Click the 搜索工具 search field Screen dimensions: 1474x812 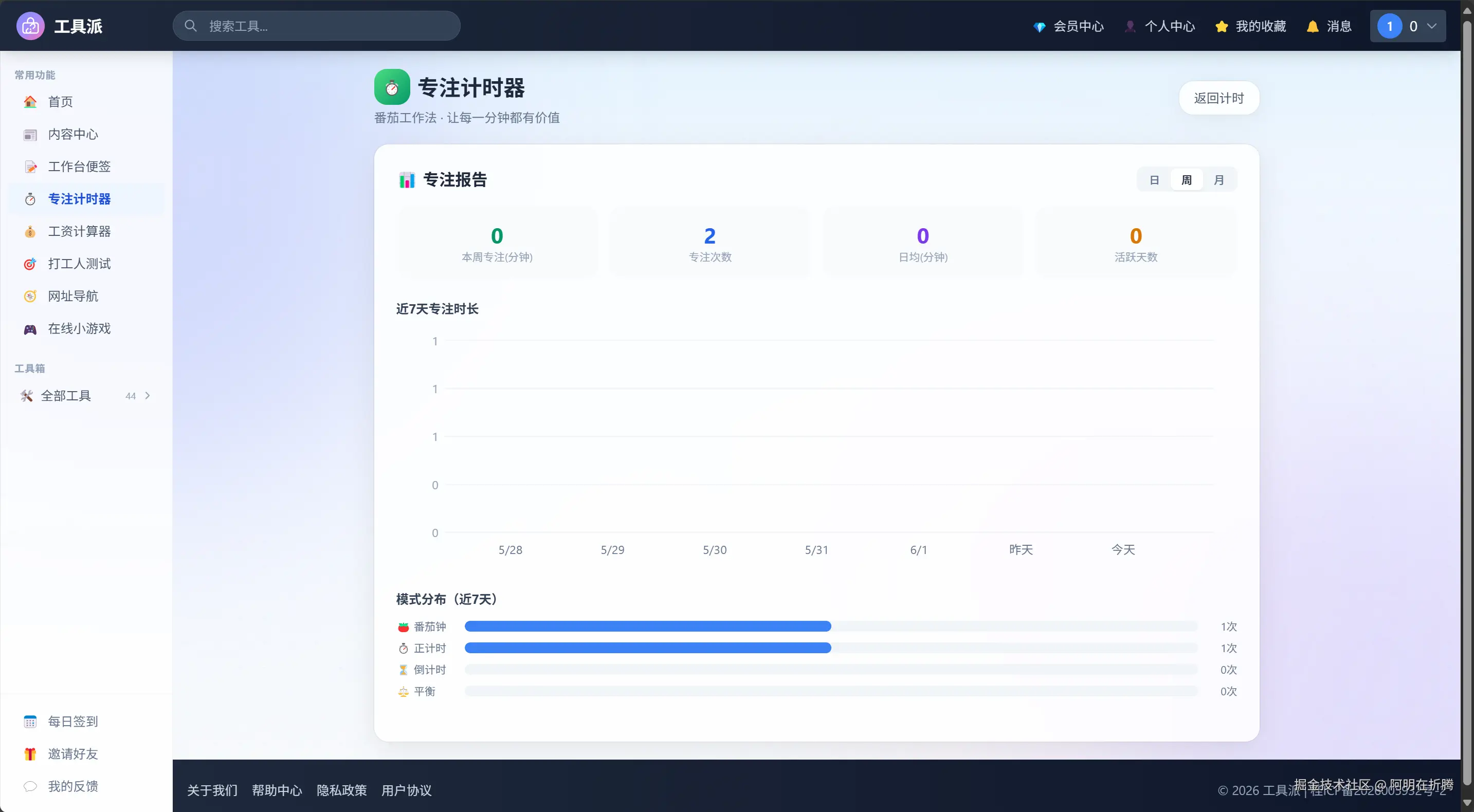pyautogui.click(x=316, y=26)
